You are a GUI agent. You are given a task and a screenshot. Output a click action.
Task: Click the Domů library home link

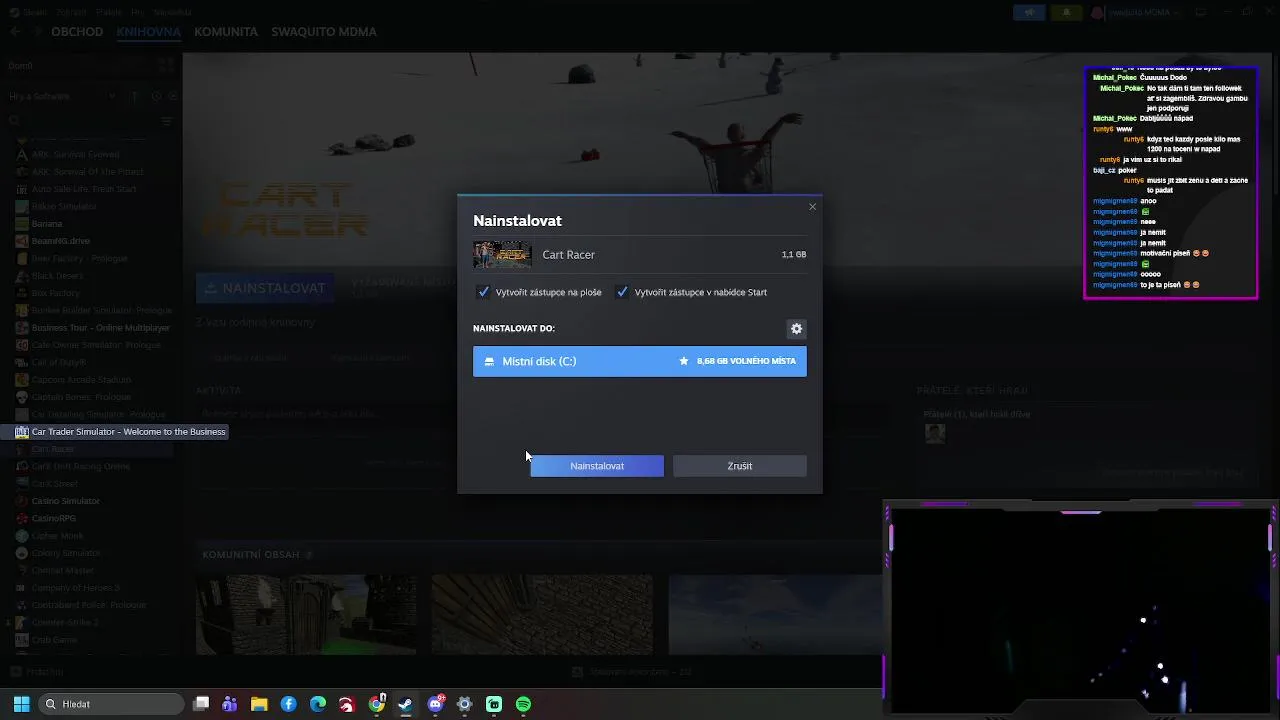(21, 66)
